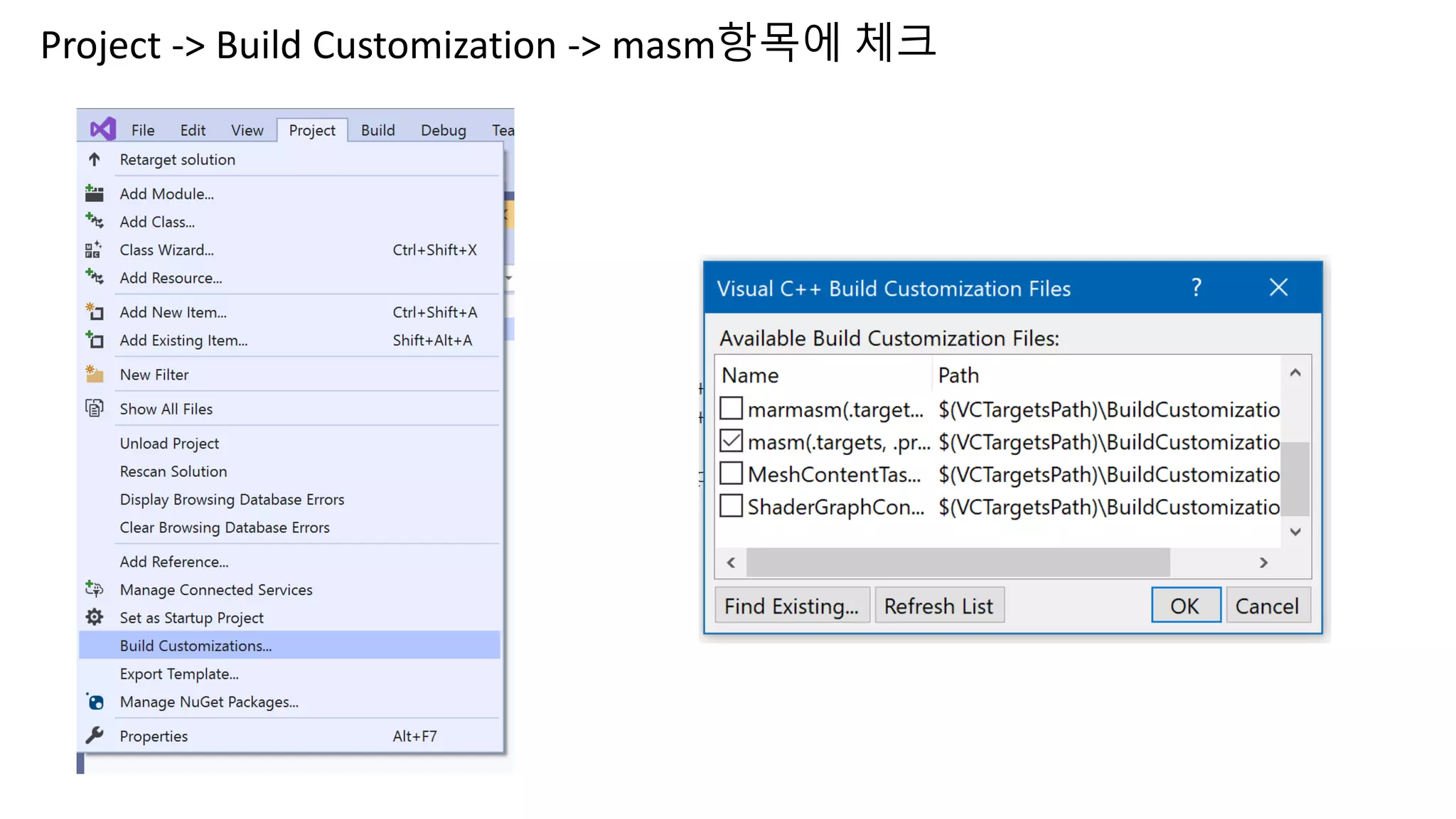Click the vertical scrollbar thumb
The width and height of the screenshot is (1456, 819).
click(x=1295, y=479)
